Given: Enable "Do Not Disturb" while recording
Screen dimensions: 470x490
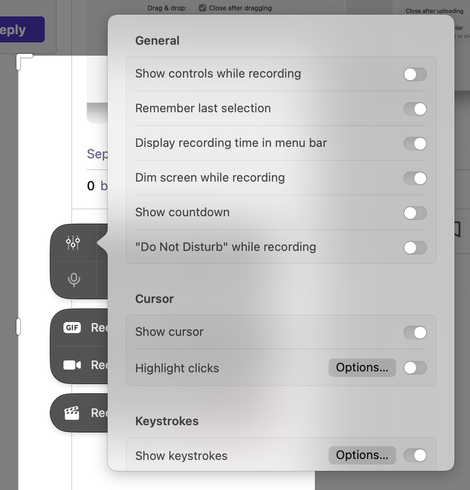Looking at the screenshot, I should 415,248.
